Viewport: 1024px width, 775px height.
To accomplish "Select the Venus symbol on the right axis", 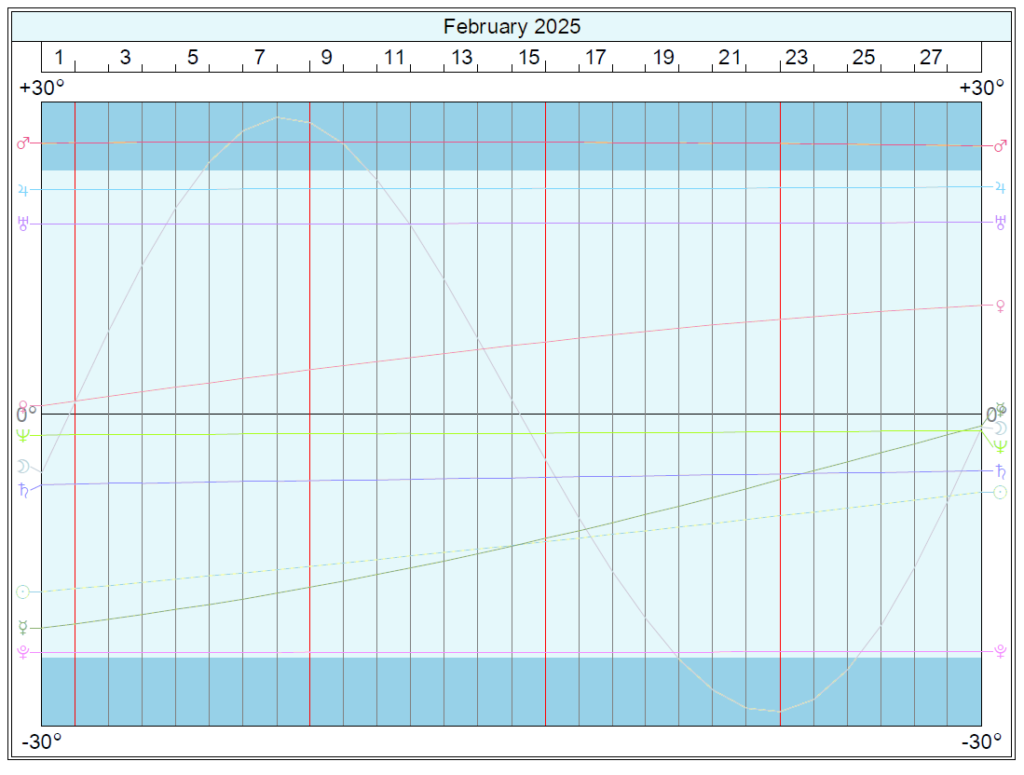I will click(1000, 306).
